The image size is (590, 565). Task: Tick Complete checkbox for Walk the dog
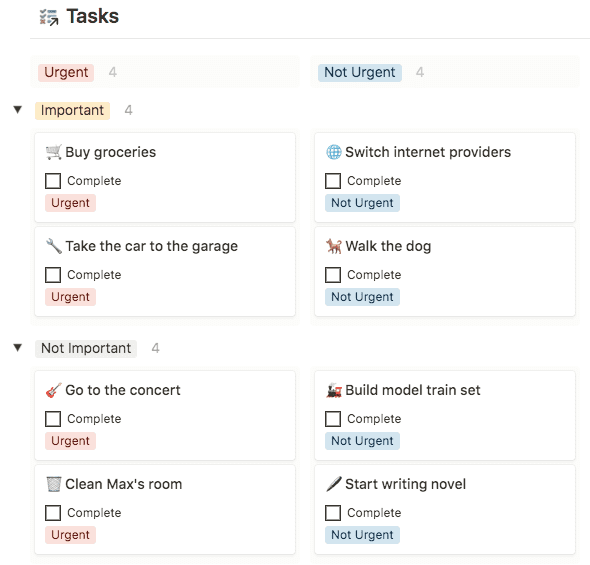[x=333, y=275]
